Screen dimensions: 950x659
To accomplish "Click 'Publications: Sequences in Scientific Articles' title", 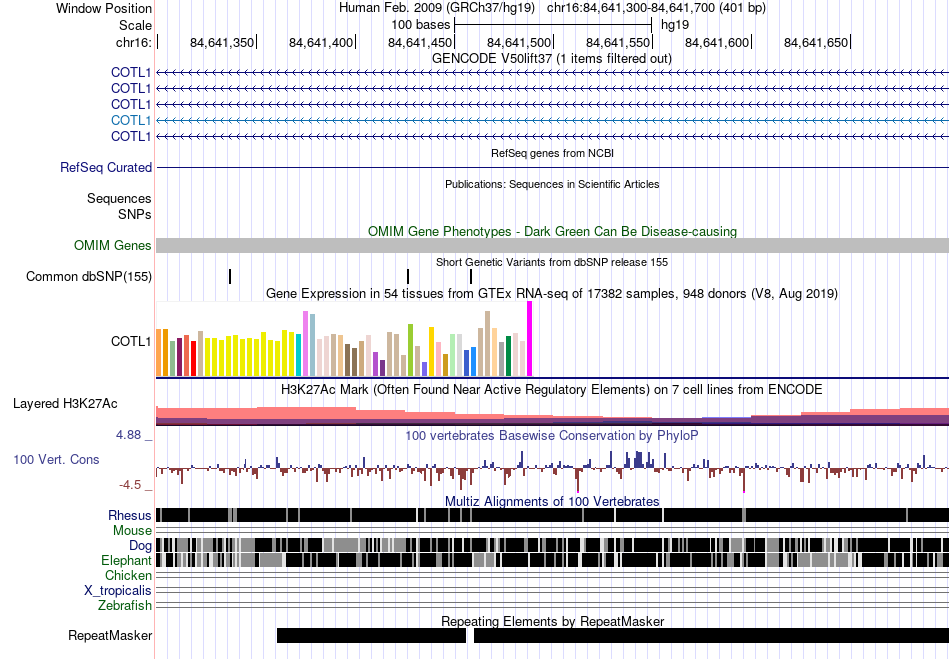I will point(552,184).
